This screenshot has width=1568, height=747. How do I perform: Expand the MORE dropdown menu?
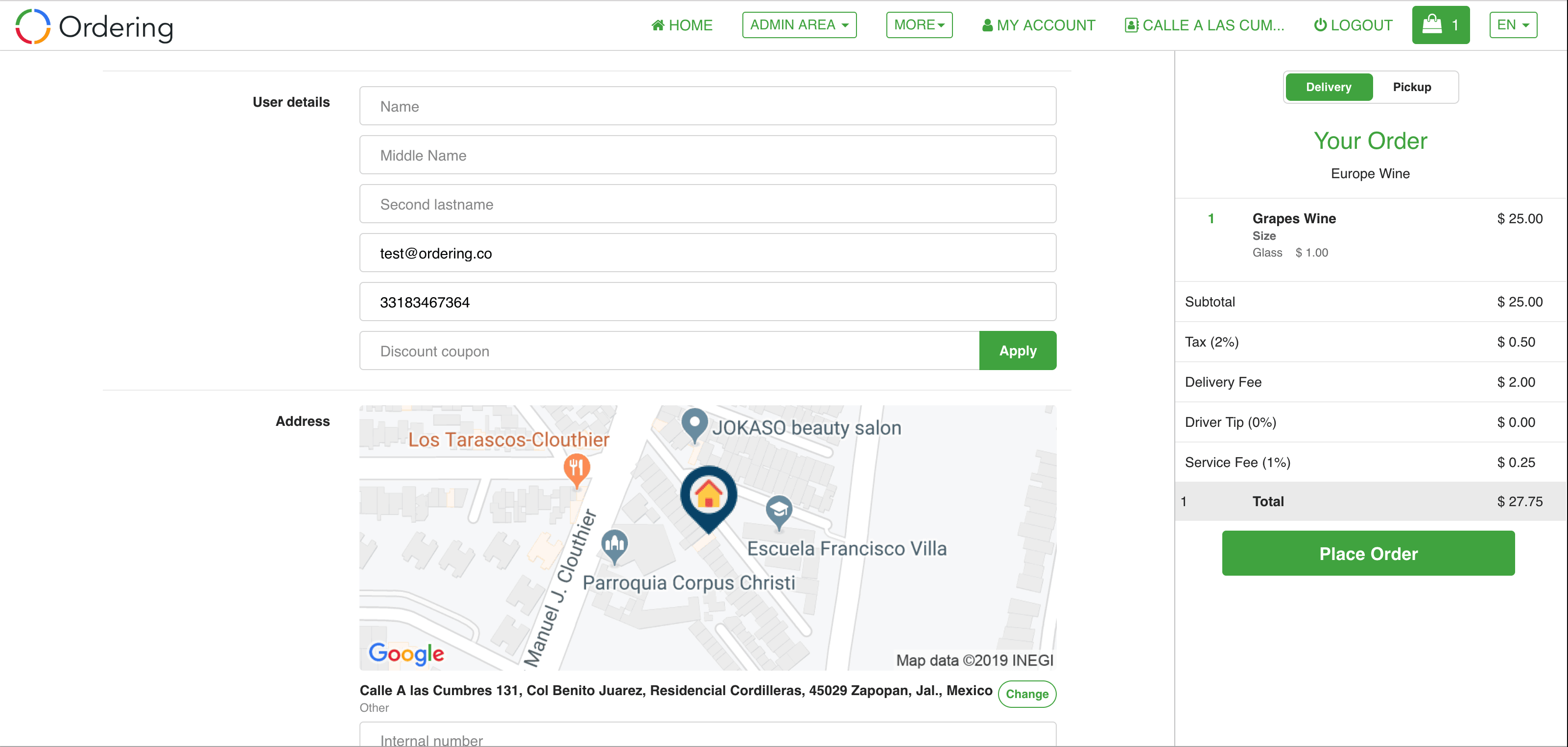(919, 25)
